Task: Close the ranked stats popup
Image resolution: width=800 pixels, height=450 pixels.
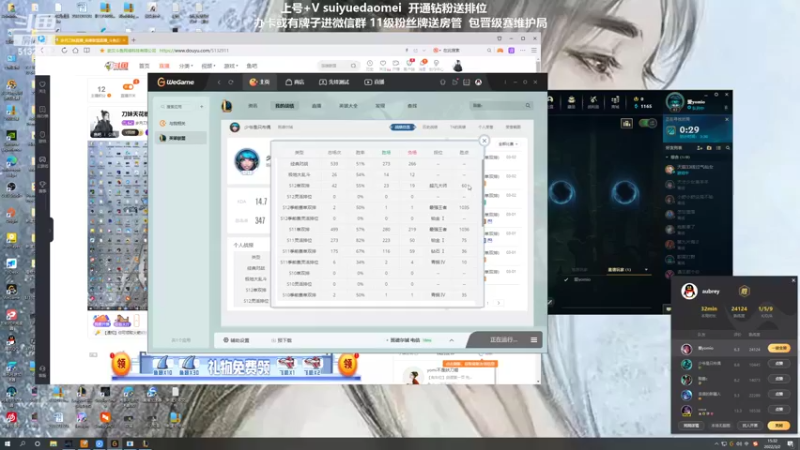Action: [x=484, y=140]
